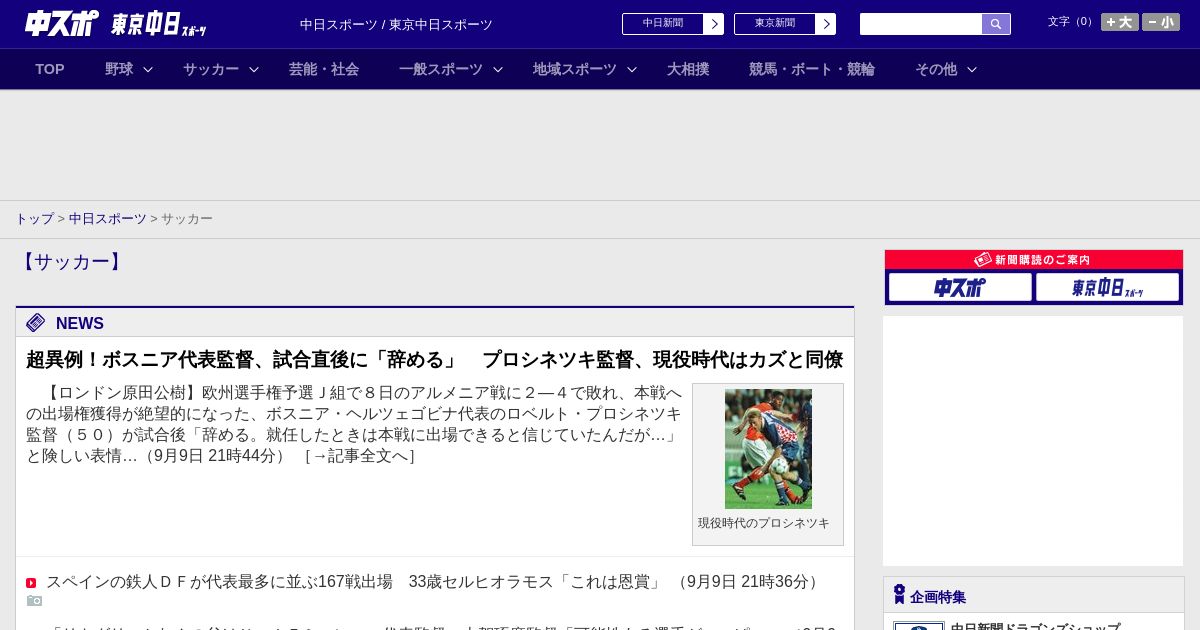1200x630 pixels.
Task: Click the search magnifier button
Action: click(x=996, y=24)
